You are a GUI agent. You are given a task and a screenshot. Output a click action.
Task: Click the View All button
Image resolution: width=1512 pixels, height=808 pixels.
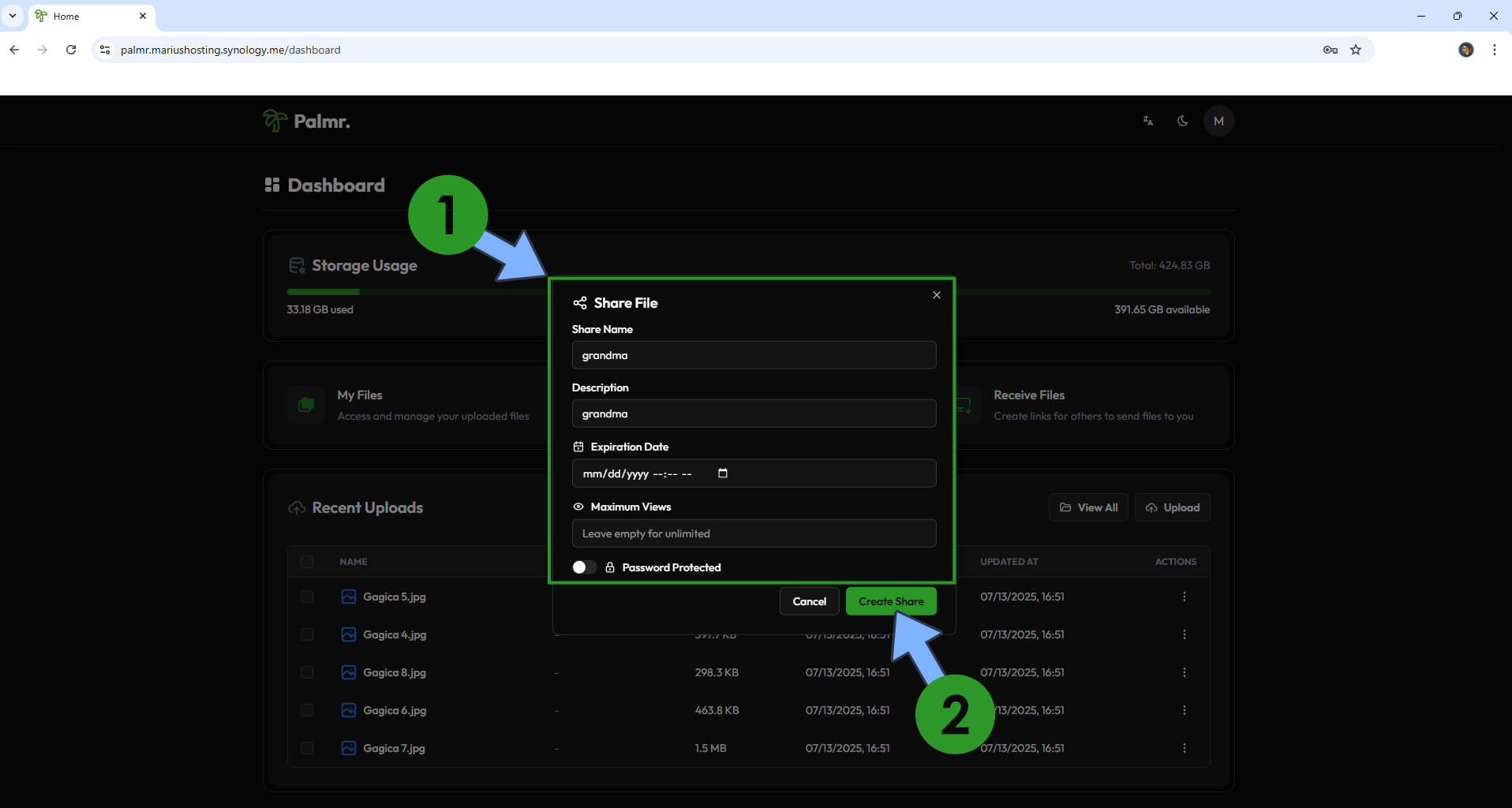[x=1089, y=507]
